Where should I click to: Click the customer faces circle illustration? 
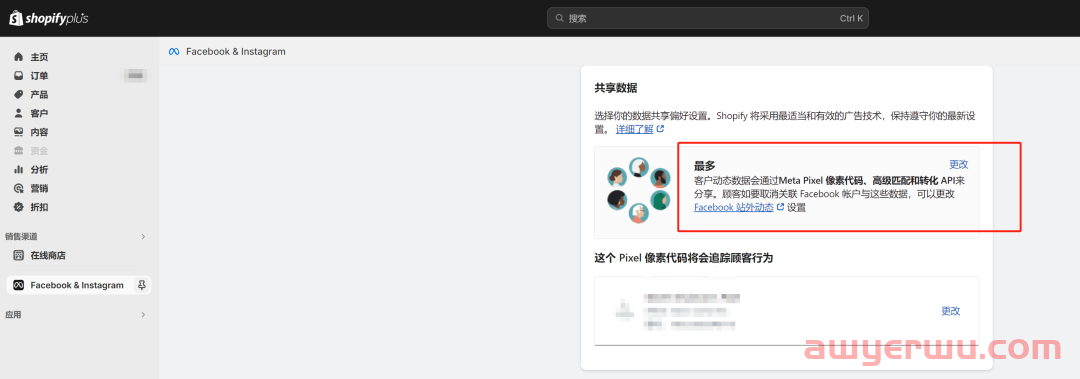click(638, 190)
